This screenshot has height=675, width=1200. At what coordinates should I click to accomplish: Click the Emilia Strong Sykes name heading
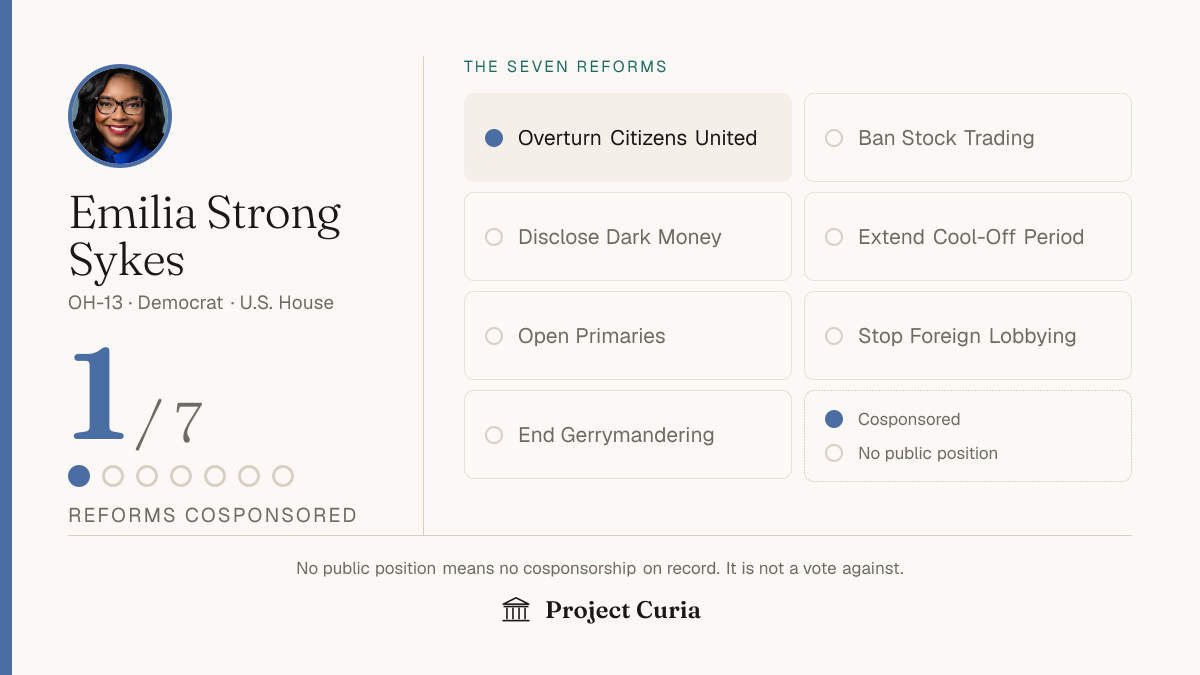(x=205, y=236)
